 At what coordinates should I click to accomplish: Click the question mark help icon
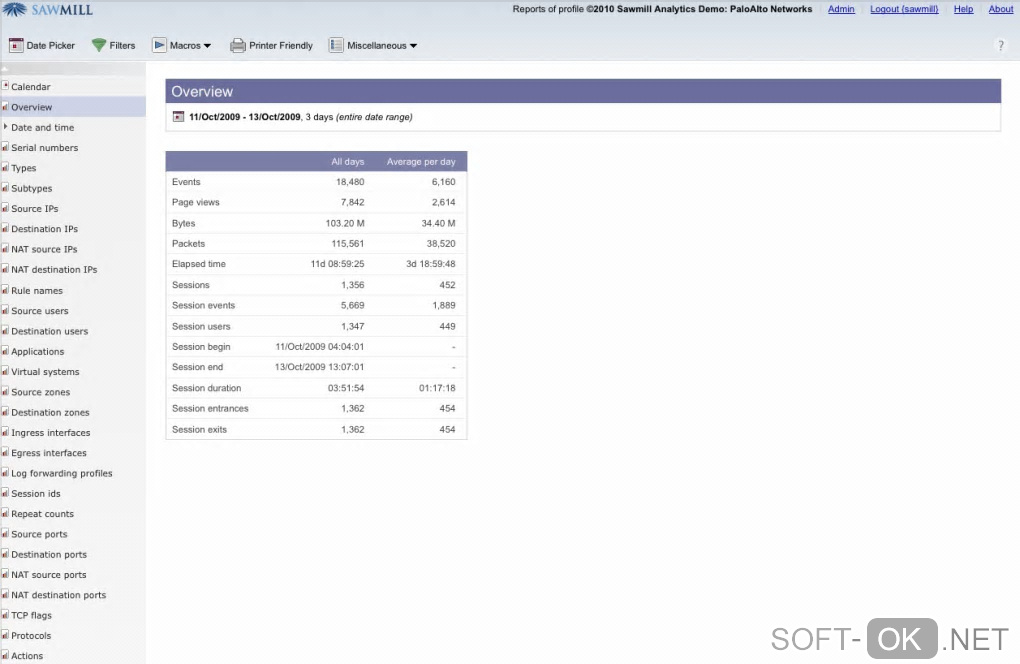1000,46
